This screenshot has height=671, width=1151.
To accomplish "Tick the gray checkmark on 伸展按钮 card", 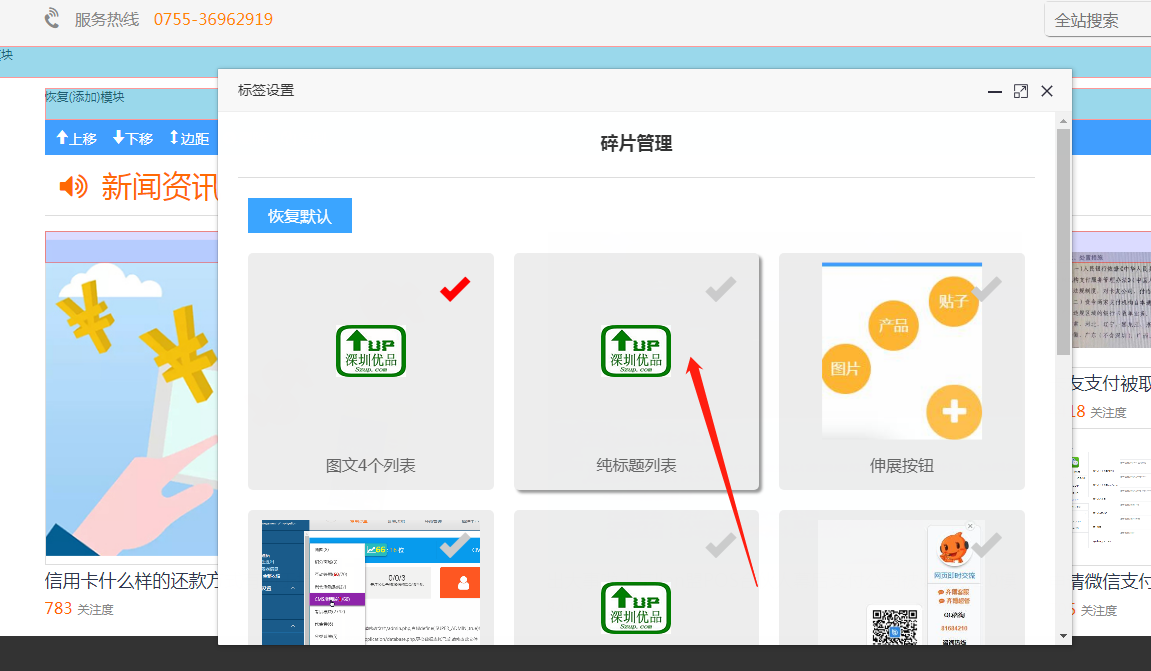I will 986,290.
